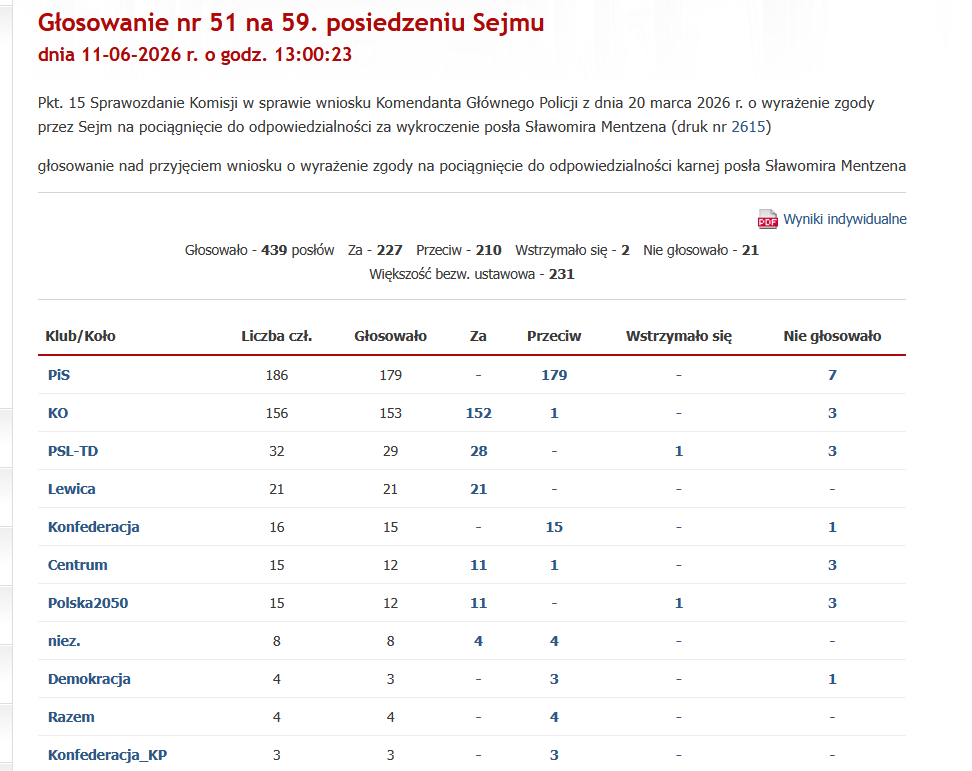This screenshot has width=972, height=771.
Task: Open the Lewica club link
Action: pyautogui.click(x=72, y=489)
